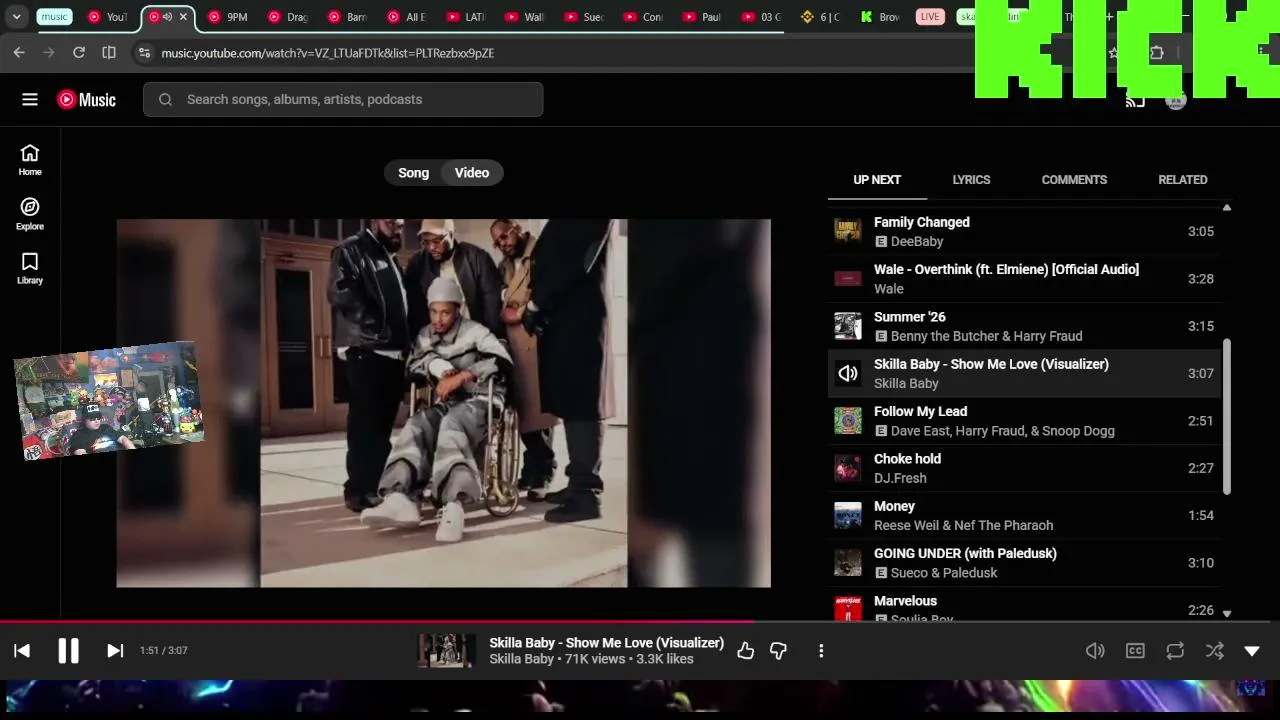Click the now-playing speaker icon on Skilla Baby row
1280x720 pixels.
(x=848, y=373)
